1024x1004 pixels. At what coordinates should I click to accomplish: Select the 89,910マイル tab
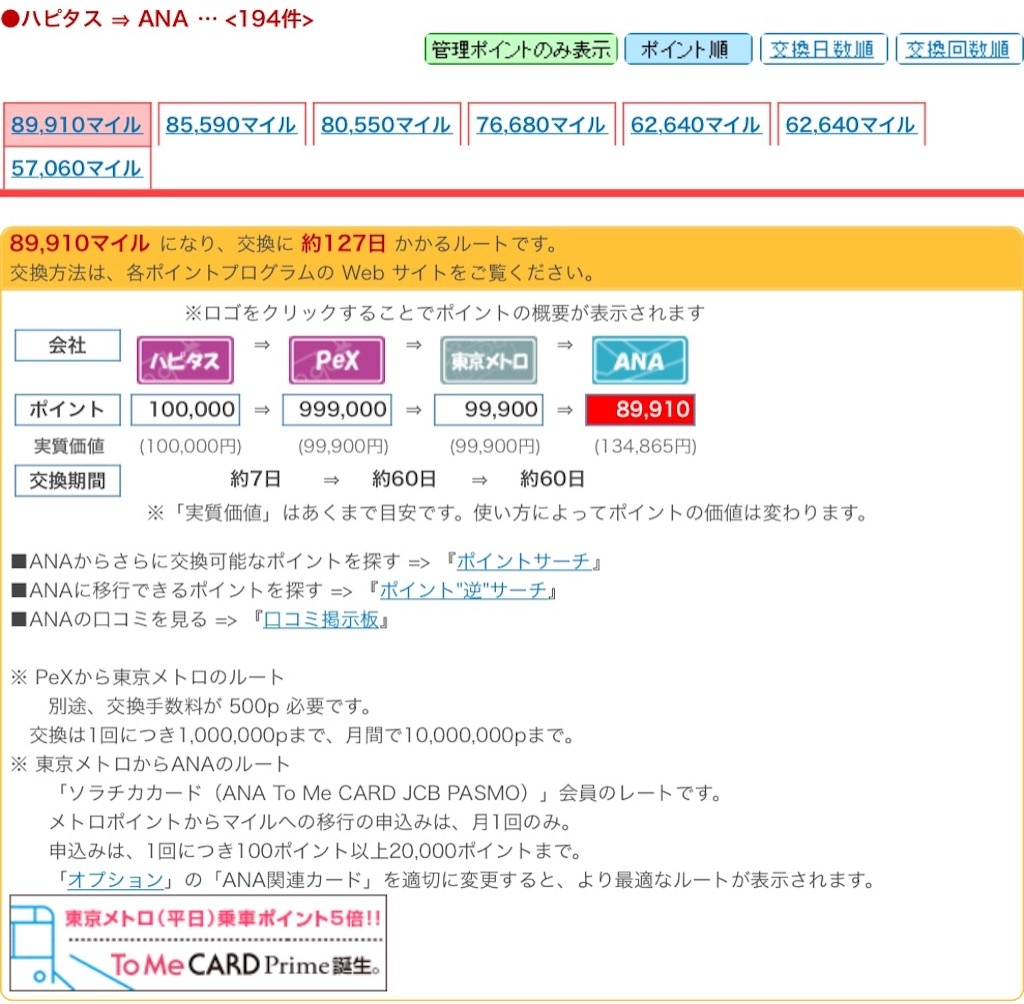(76, 124)
